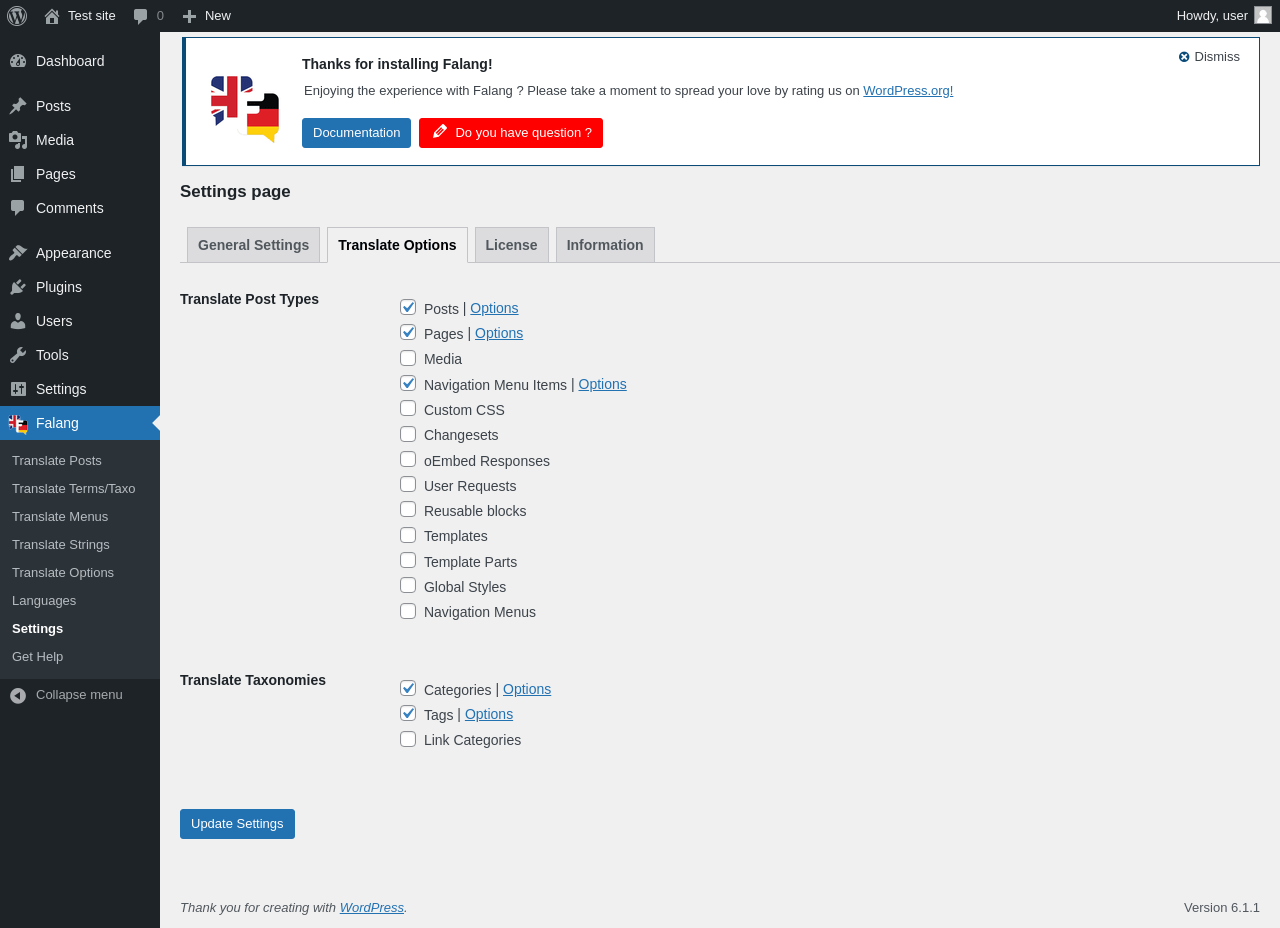Uncheck the Pages post type checkbox
The image size is (1280, 928).
point(408,332)
